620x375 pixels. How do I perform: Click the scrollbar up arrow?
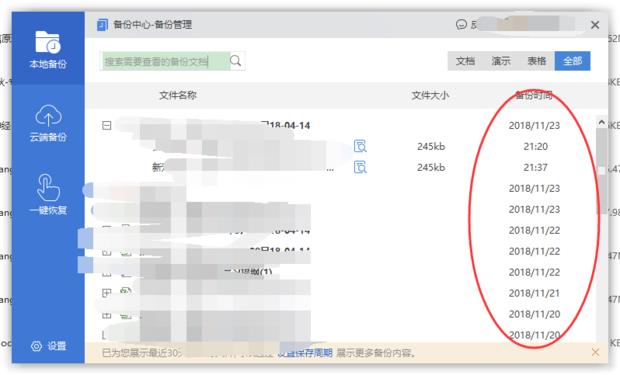tap(601, 122)
